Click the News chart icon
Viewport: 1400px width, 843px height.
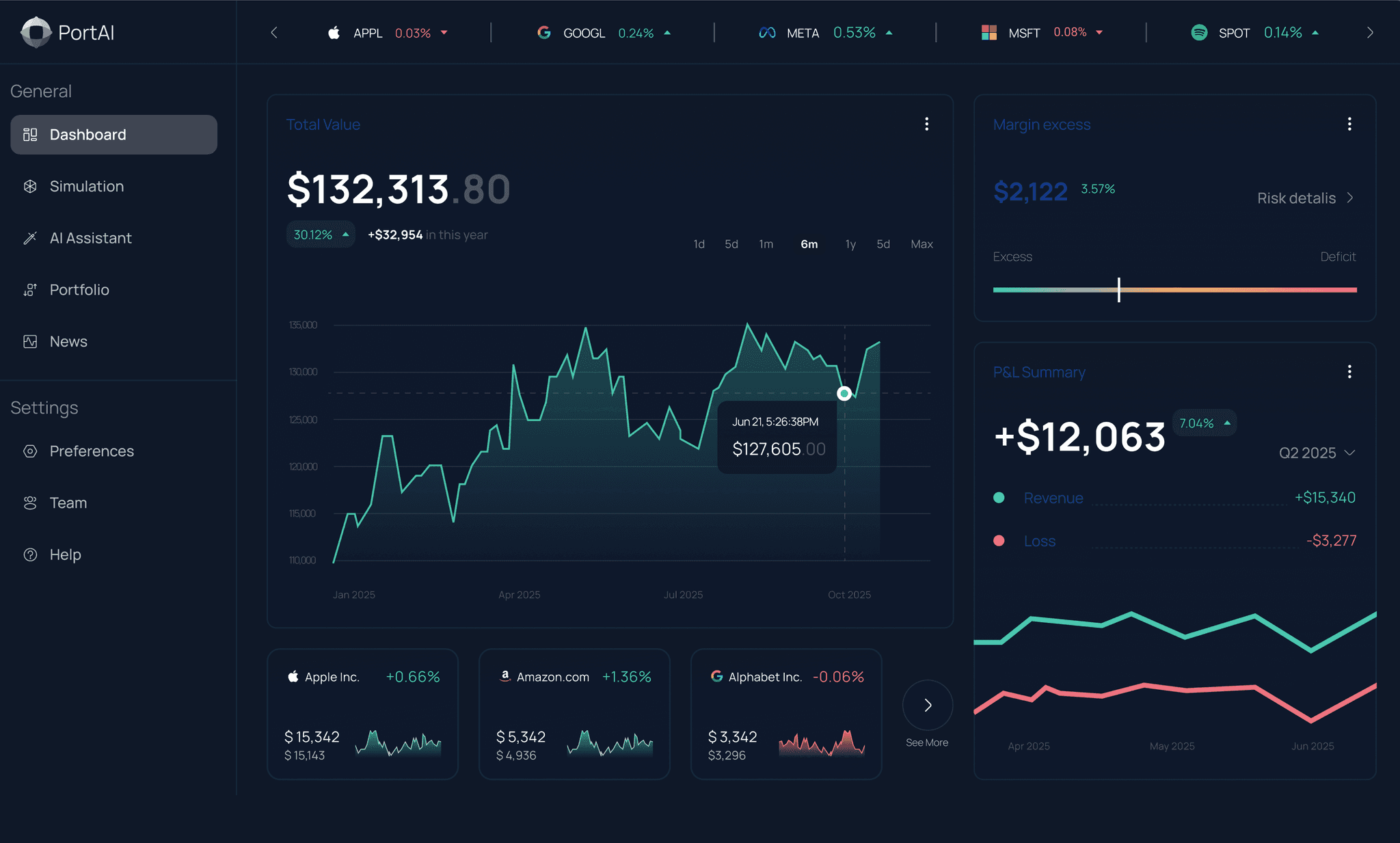(x=30, y=342)
